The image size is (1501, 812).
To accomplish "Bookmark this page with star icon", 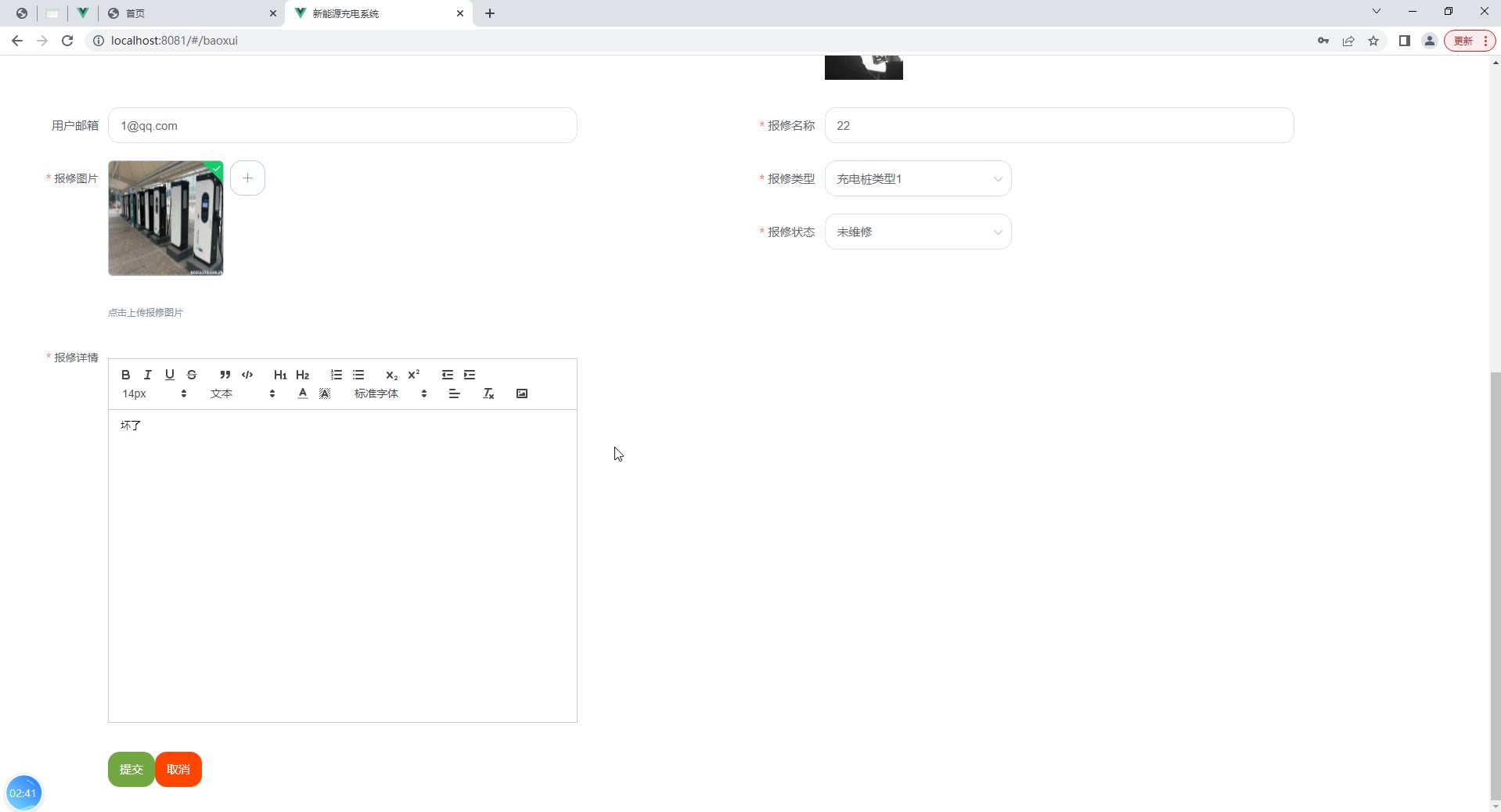I will click(x=1373, y=41).
